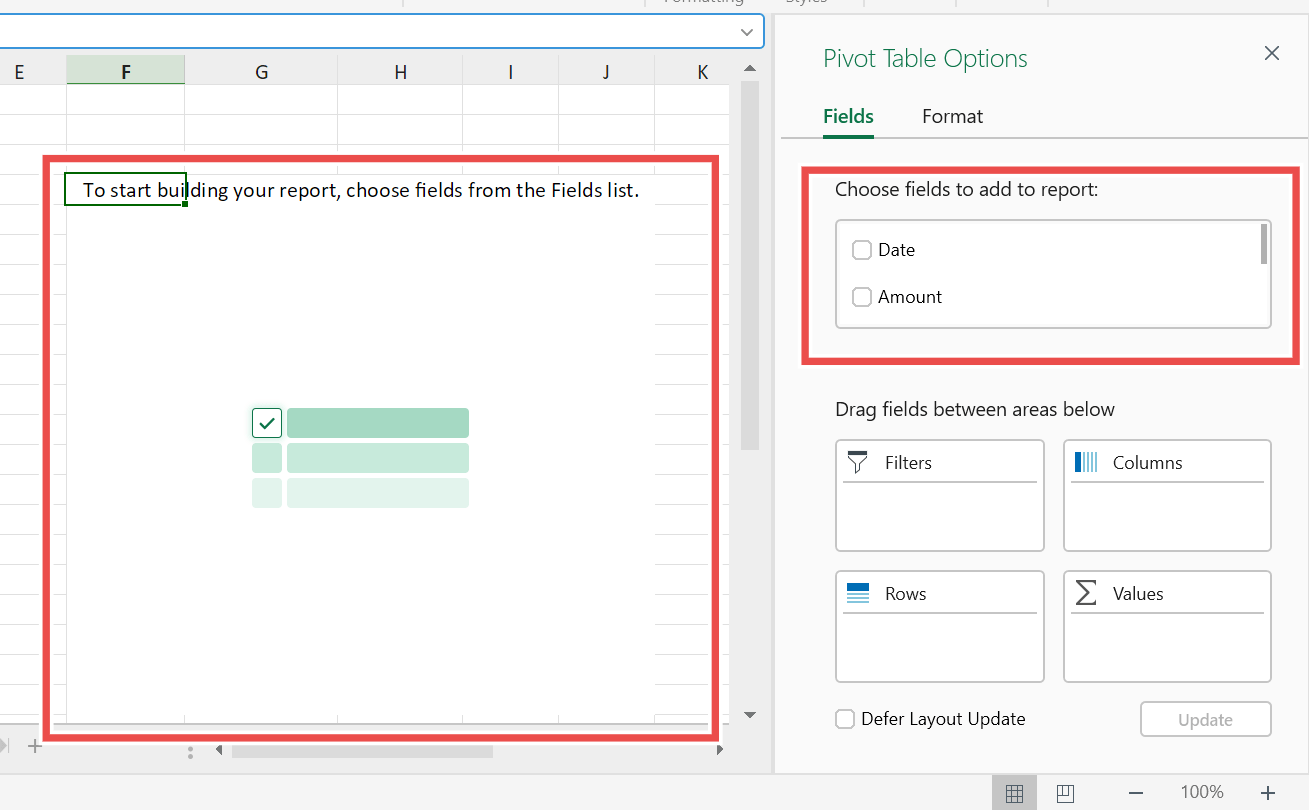Click the vertical scrollbar down arrow
1309x810 pixels.
750,715
